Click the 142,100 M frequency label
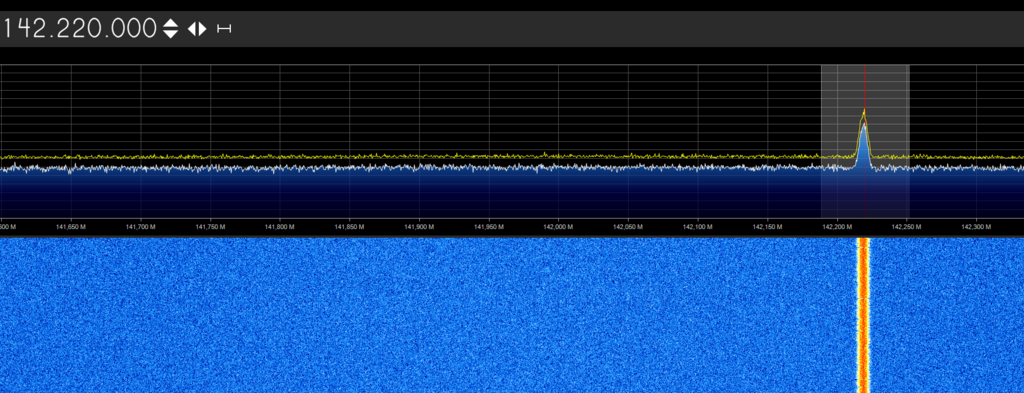Viewport: 1024px width, 393px height. pos(697,227)
